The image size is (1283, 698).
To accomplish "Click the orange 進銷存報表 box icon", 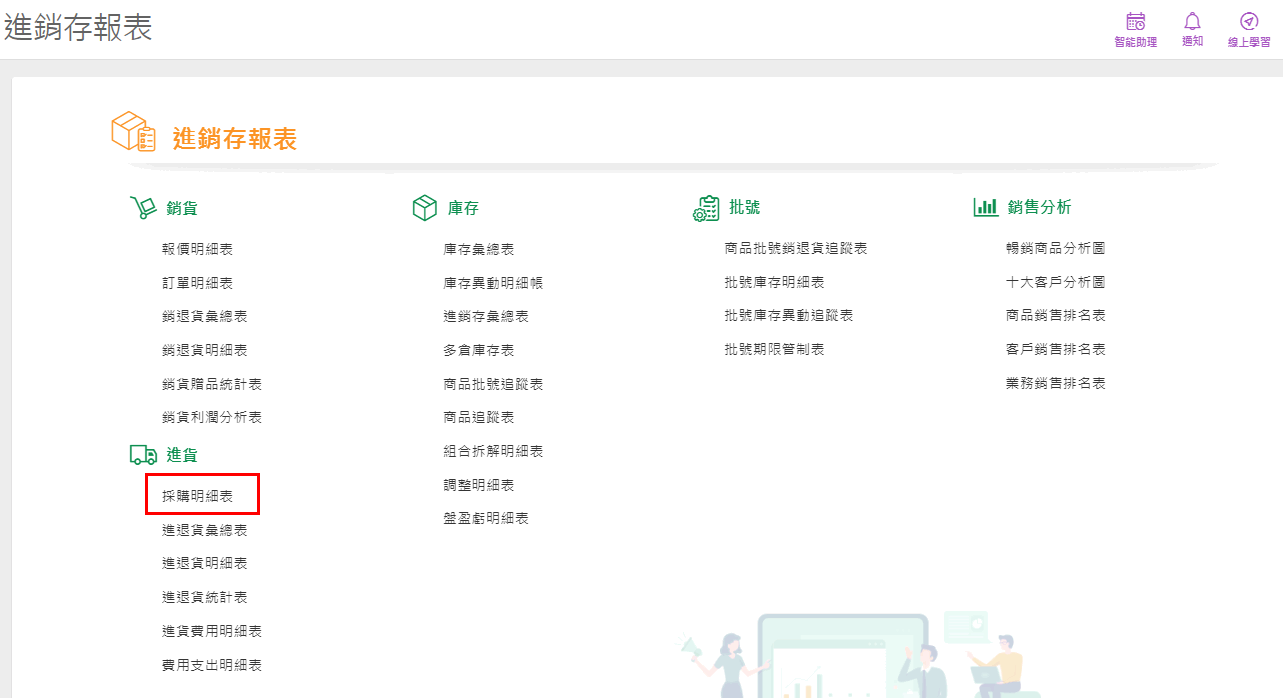I will tap(133, 133).
